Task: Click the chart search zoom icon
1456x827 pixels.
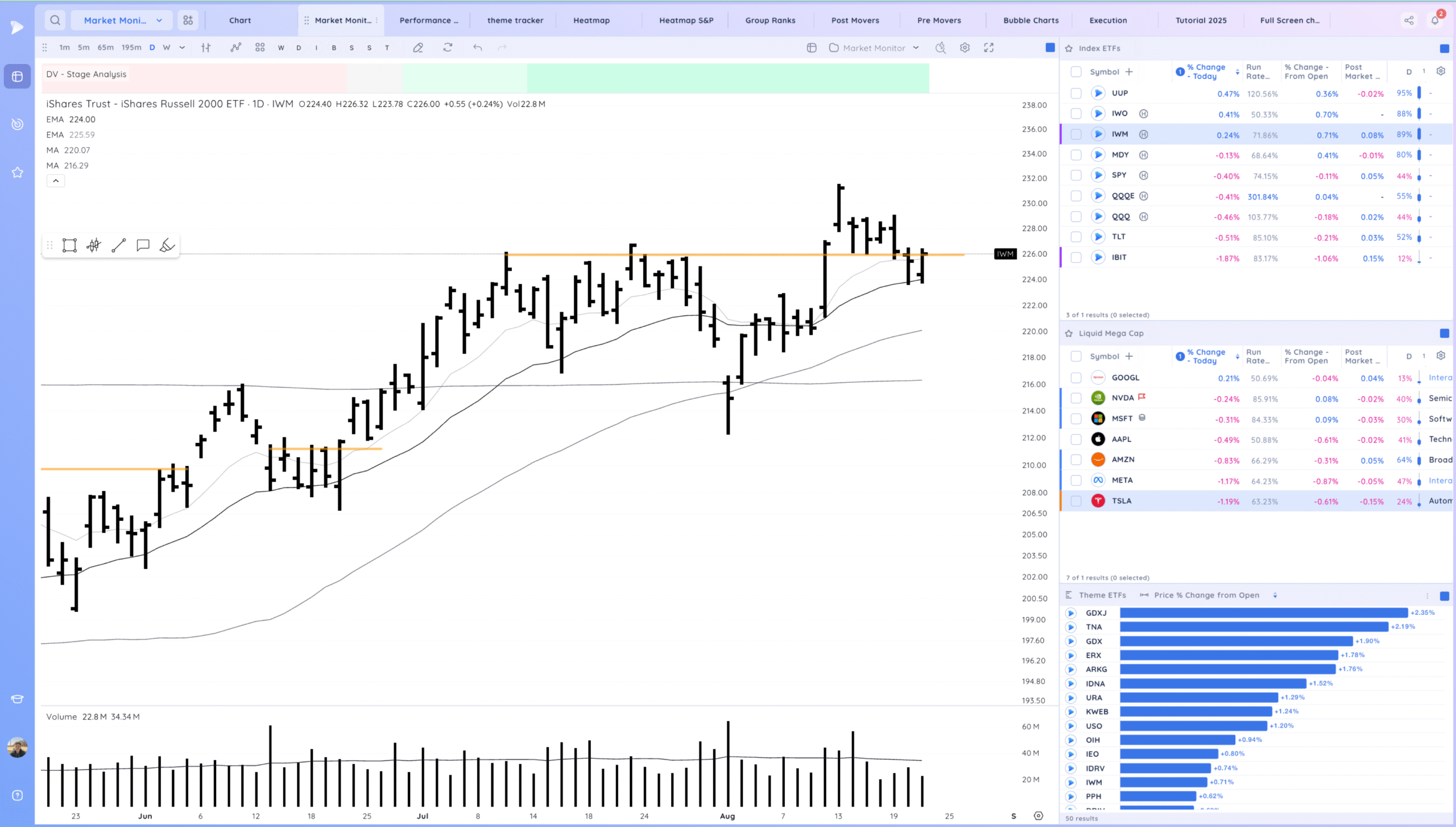Action: pos(941,48)
